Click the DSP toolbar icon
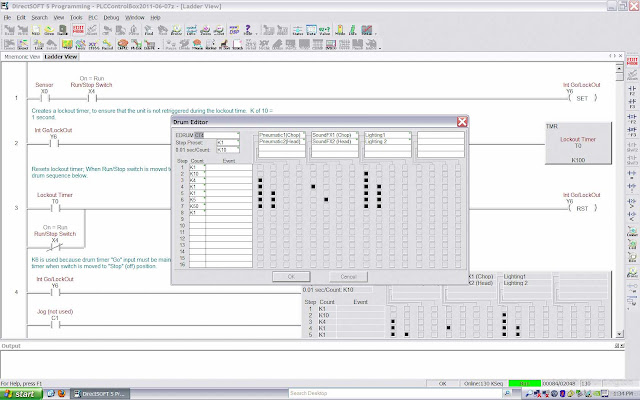640x400 pixels. (234, 30)
